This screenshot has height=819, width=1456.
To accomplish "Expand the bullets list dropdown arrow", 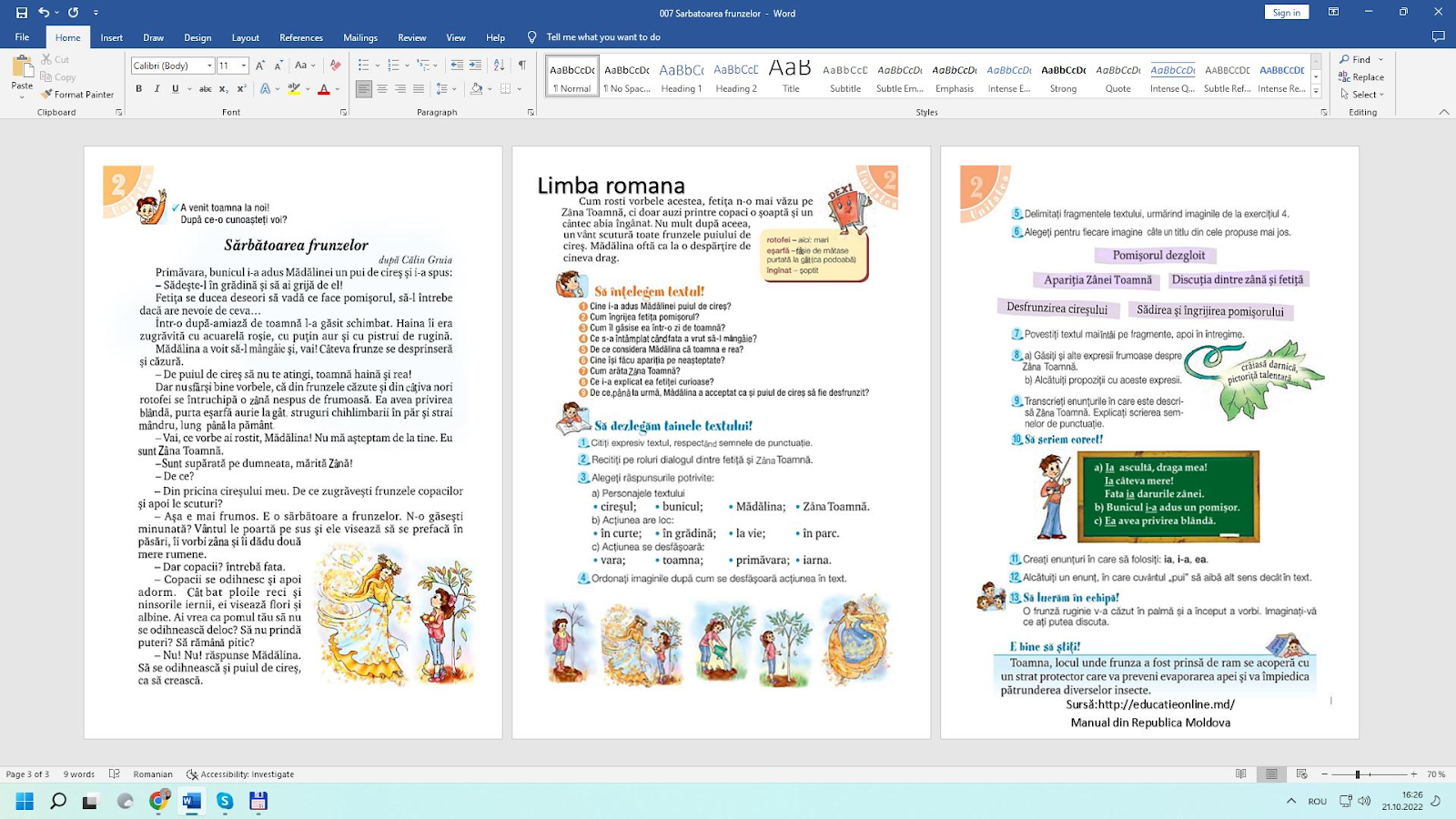I will [x=376, y=66].
